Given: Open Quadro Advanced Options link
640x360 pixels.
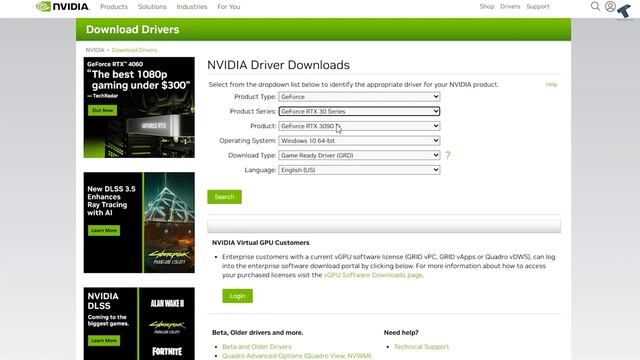Looking at the screenshot, I should (297, 356).
